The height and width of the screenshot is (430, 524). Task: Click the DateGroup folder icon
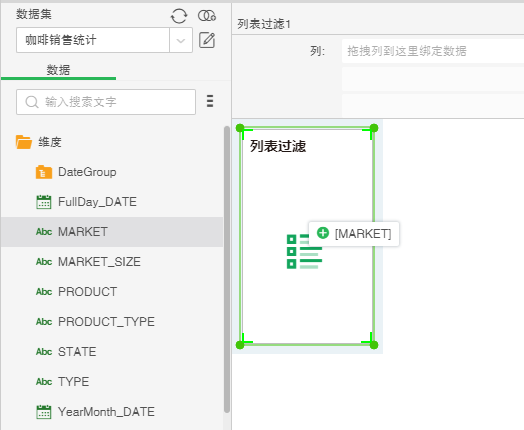tap(44, 172)
